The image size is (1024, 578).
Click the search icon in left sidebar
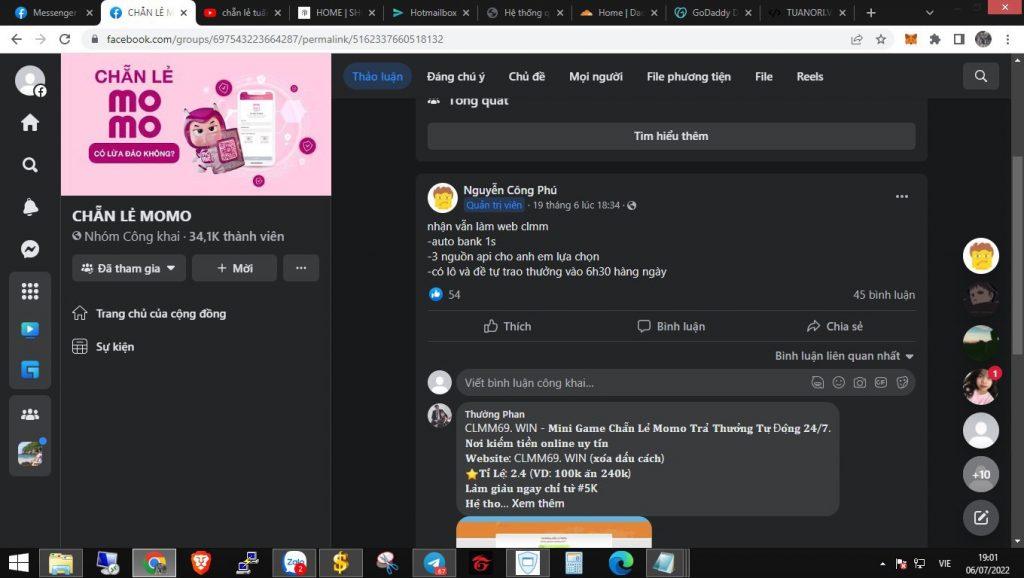(x=30, y=165)
